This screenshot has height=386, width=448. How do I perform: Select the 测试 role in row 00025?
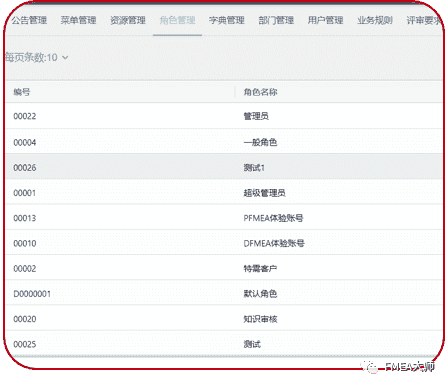[252, 344]
